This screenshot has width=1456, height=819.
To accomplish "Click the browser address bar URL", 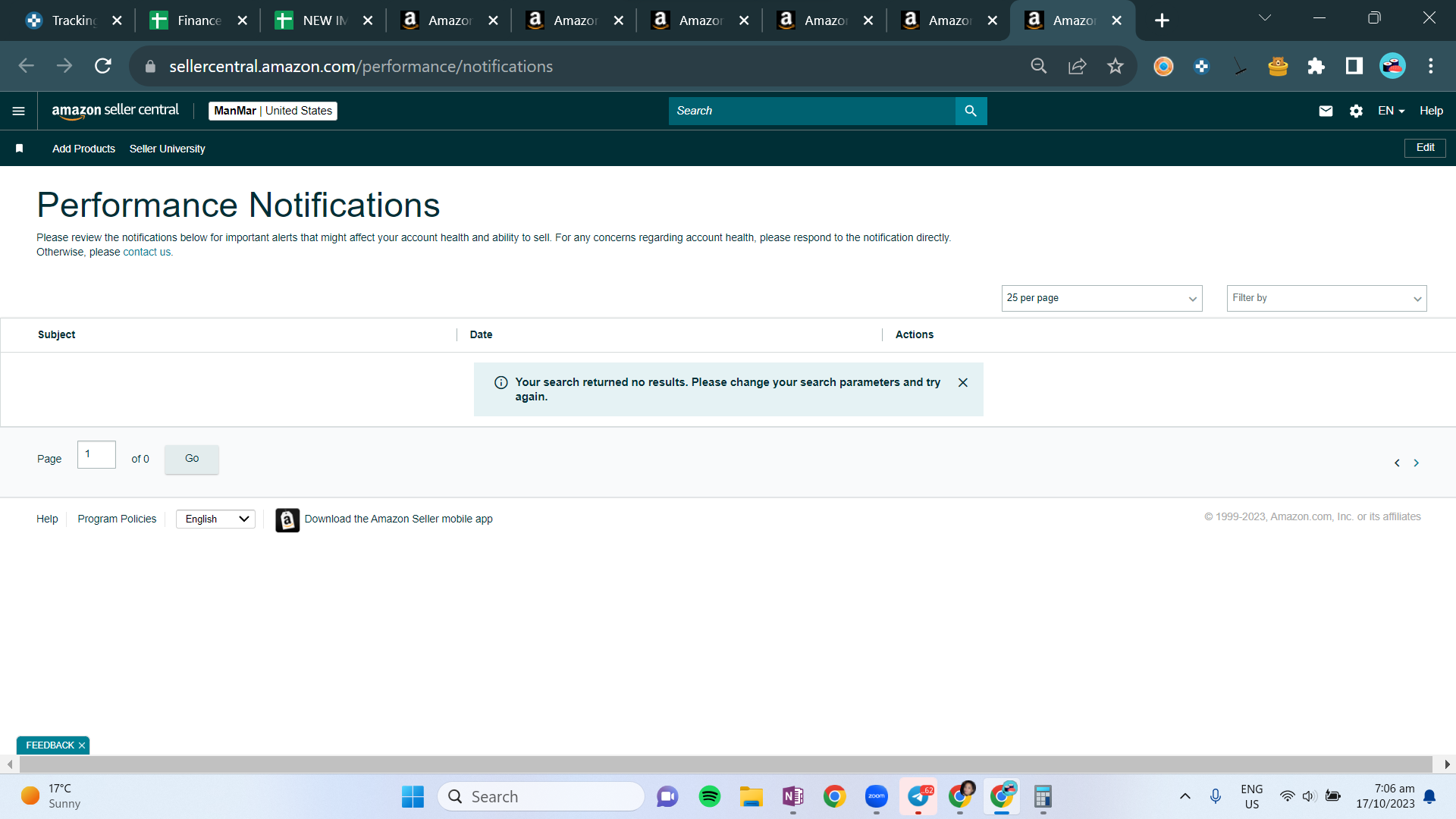I will pos(361,67).
